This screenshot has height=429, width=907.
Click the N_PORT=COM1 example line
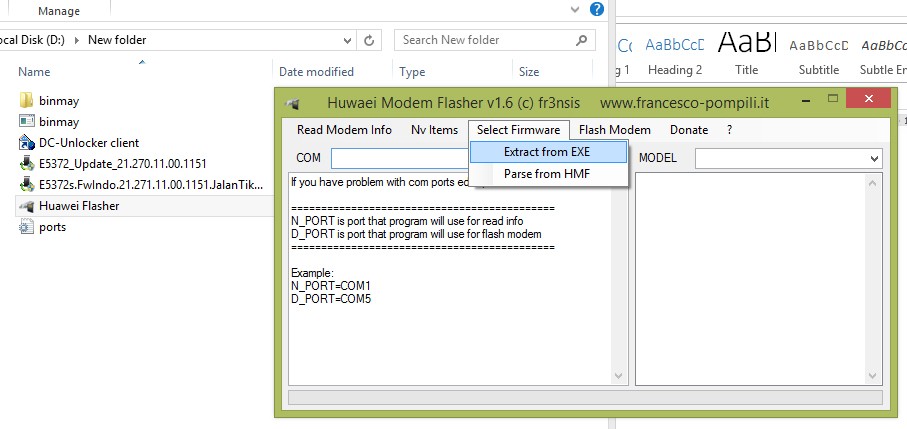(331, 286)
